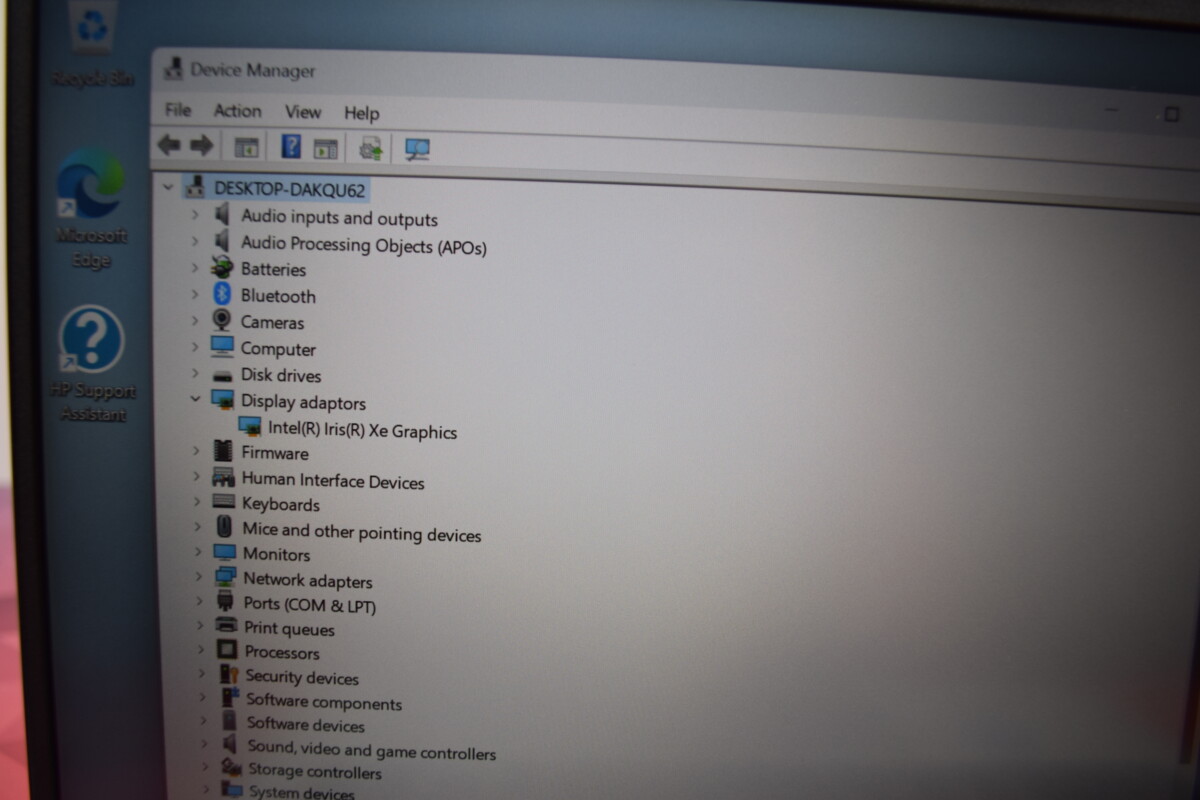Collapse the Display adaptors category
The width and height of the screenshot is (1200, 800).
pyautogui.click(x=195, y=399)
